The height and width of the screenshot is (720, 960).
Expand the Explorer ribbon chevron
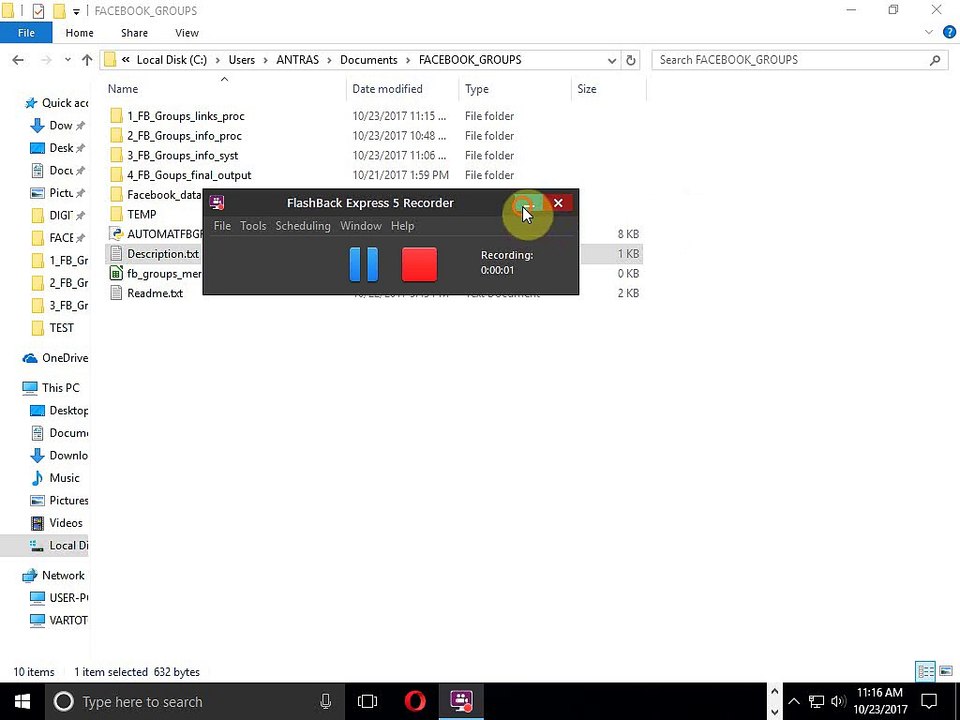(929, 32)
